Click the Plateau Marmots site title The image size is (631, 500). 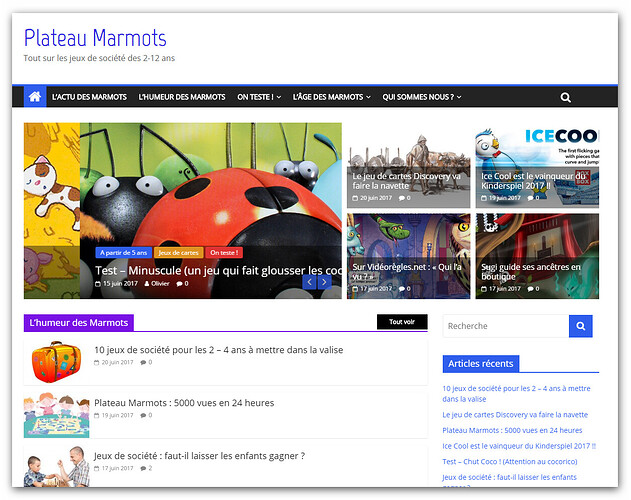click(95, 38)
